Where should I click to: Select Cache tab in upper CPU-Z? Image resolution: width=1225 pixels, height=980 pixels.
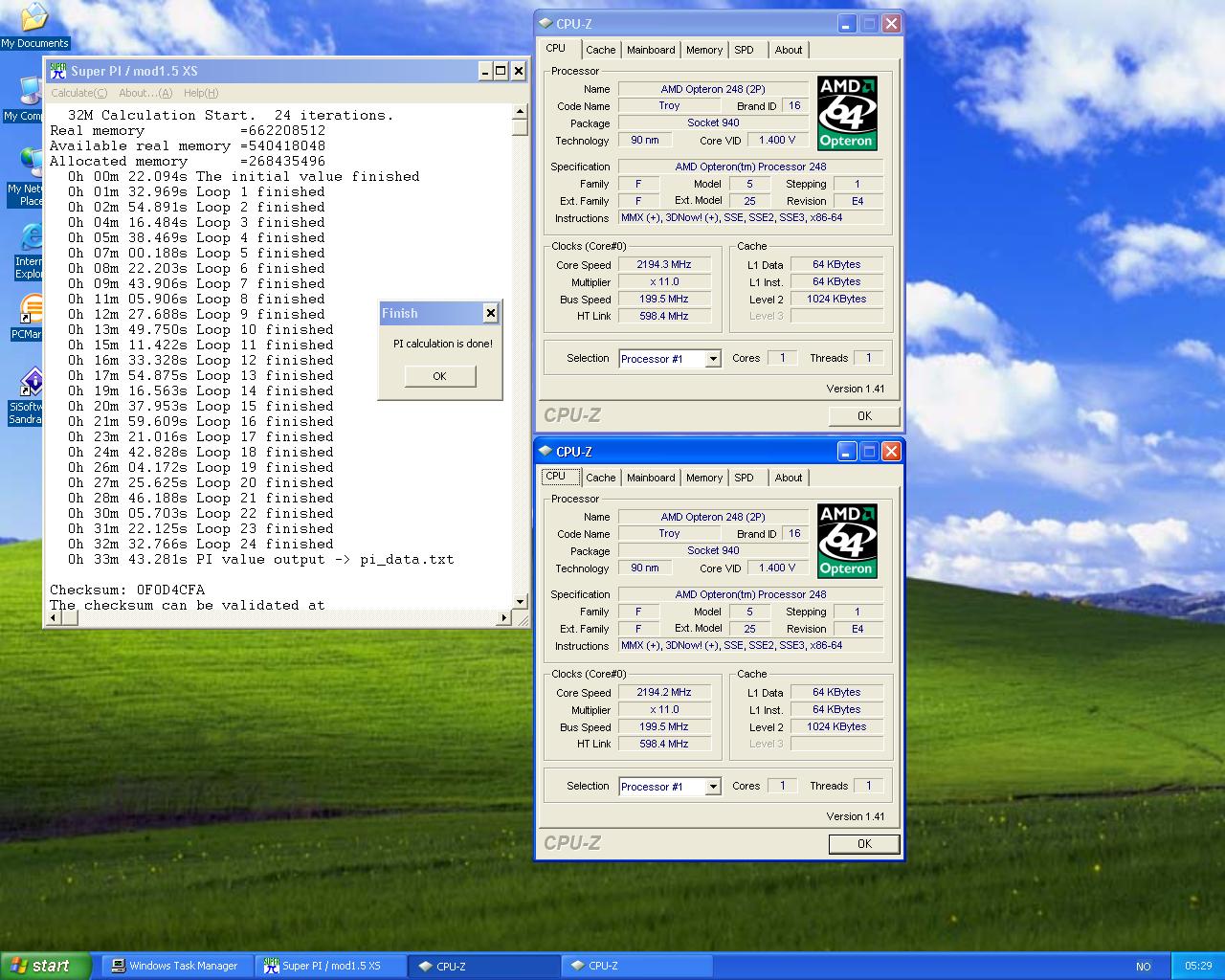pyautogui.click(x=600, y=50)
